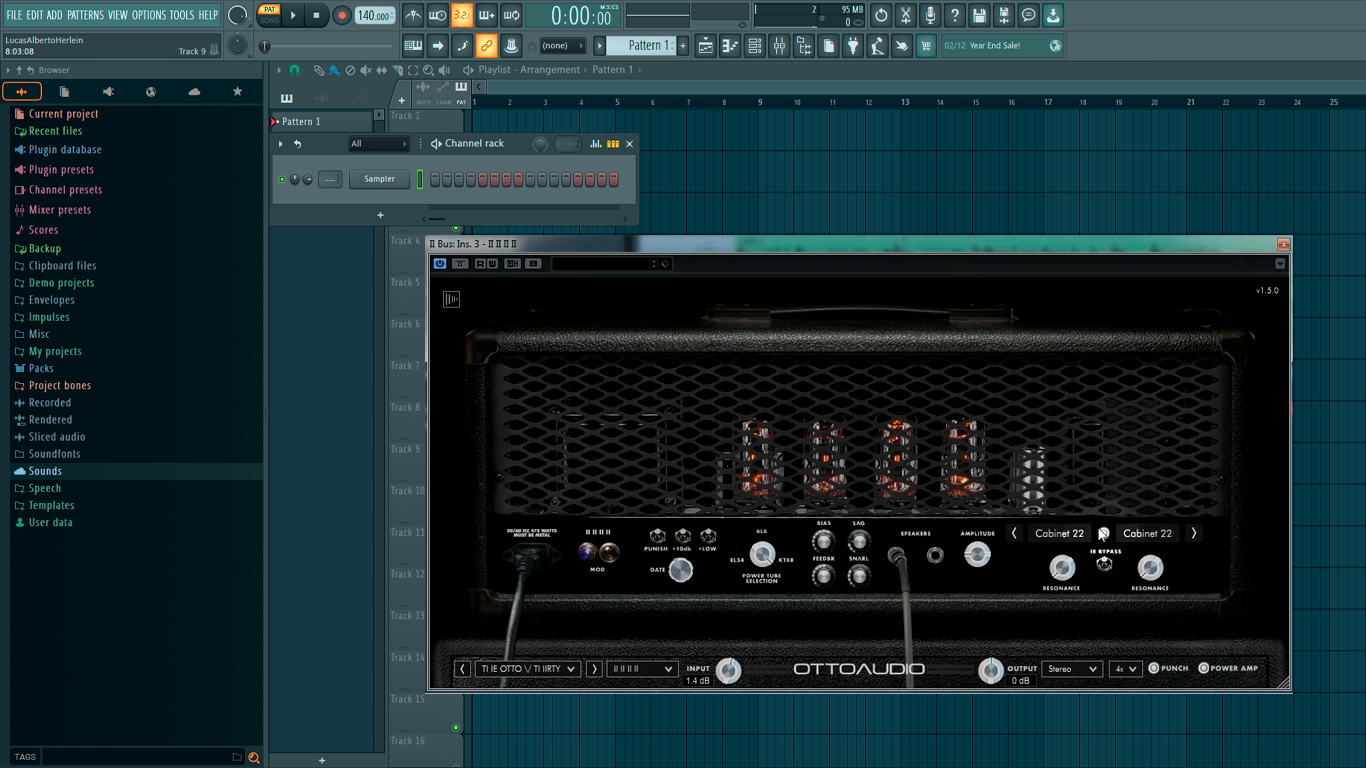
Task: Open the Mixer from the toolbar
Action: pyautogui.click(x=779, y=45)
